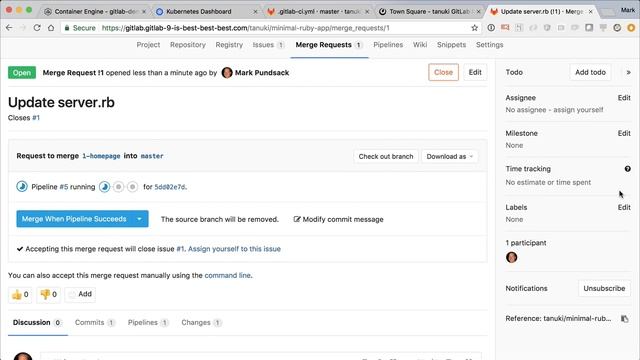Open the Wiki tab
This screenshot has height=360, width=640.
[x=420, y=45]
